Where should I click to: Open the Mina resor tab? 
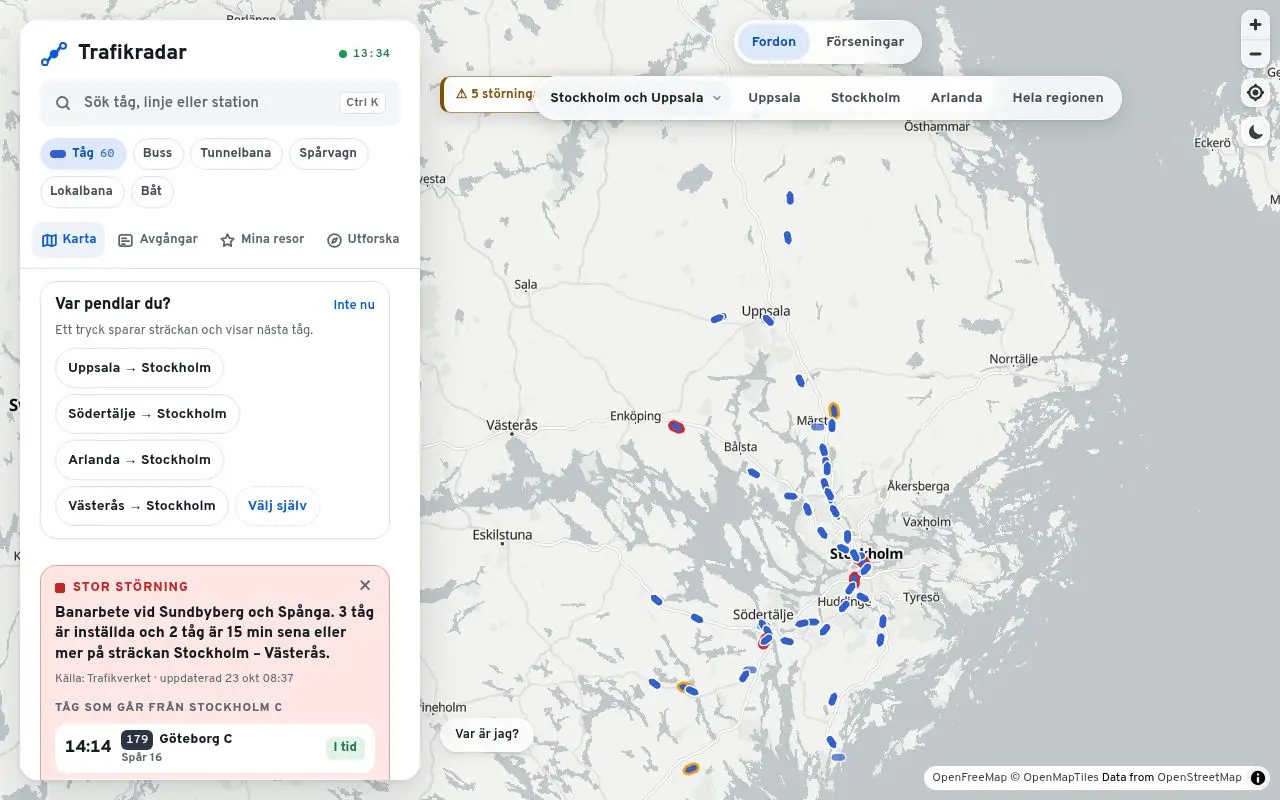tap(262, 240)
